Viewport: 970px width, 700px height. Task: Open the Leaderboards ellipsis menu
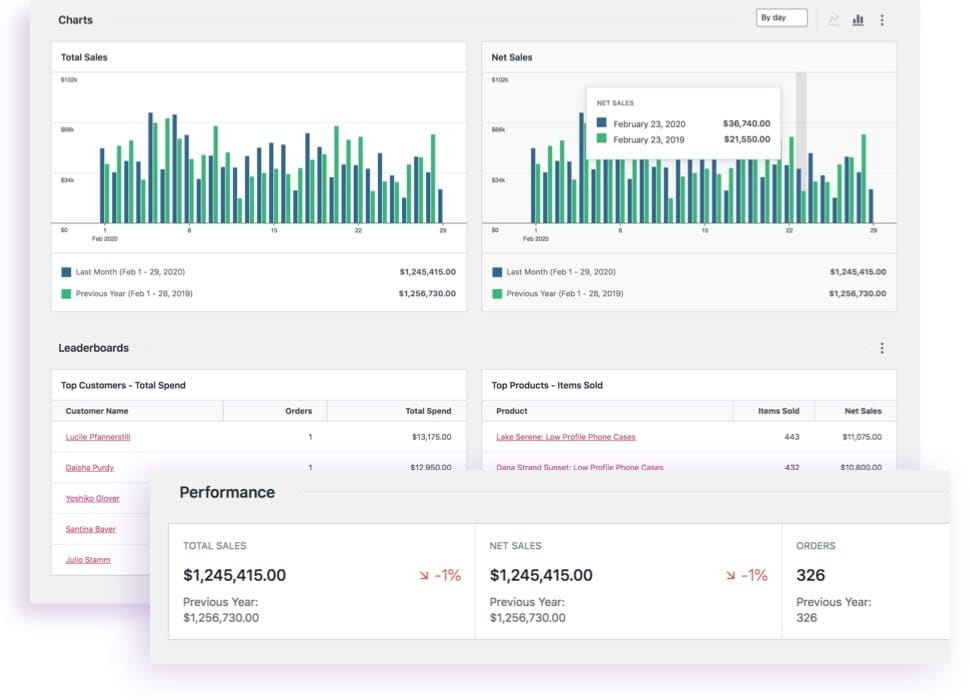[881, 347]
